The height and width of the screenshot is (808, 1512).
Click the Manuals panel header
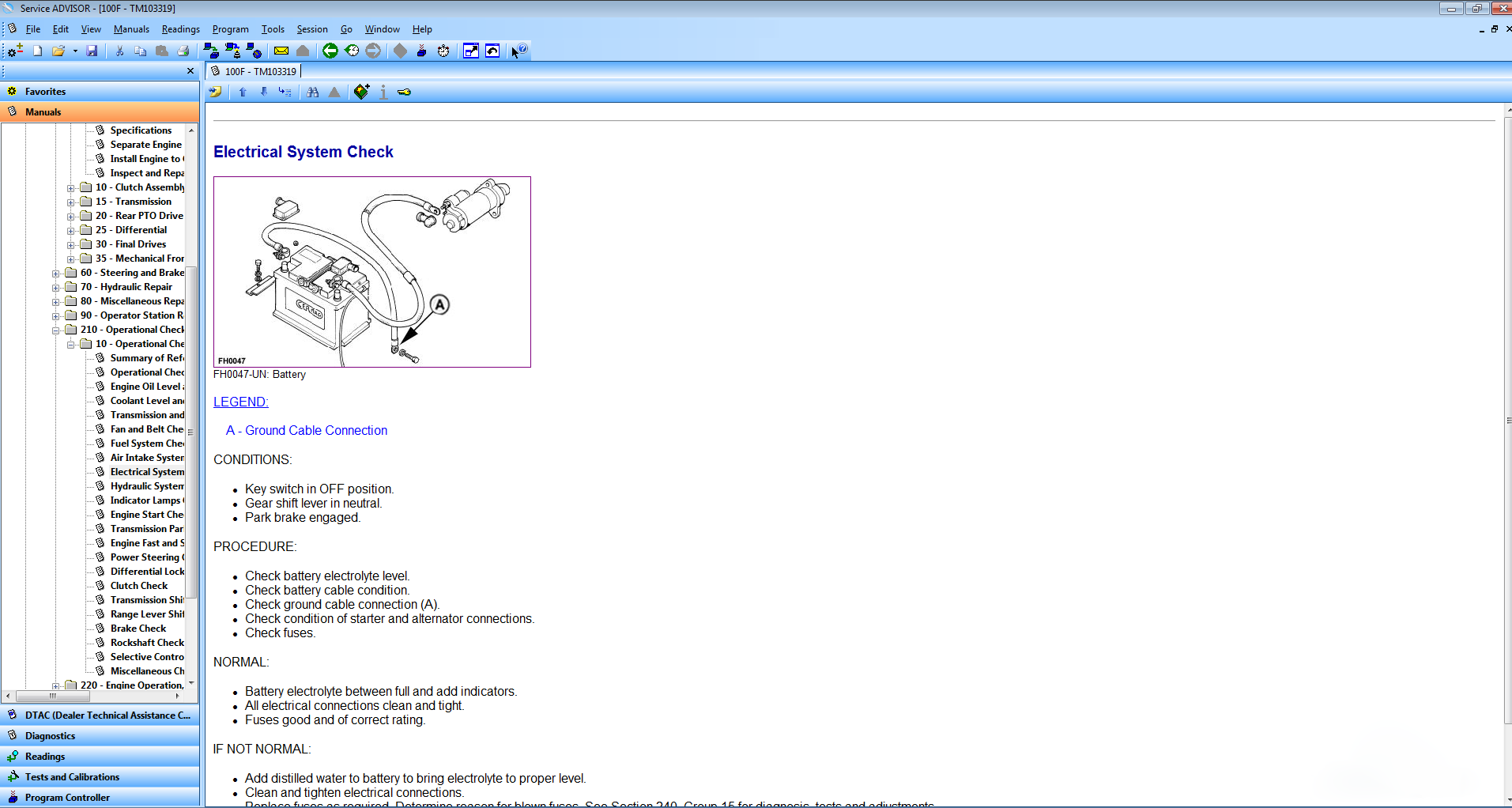pos(100,112)
